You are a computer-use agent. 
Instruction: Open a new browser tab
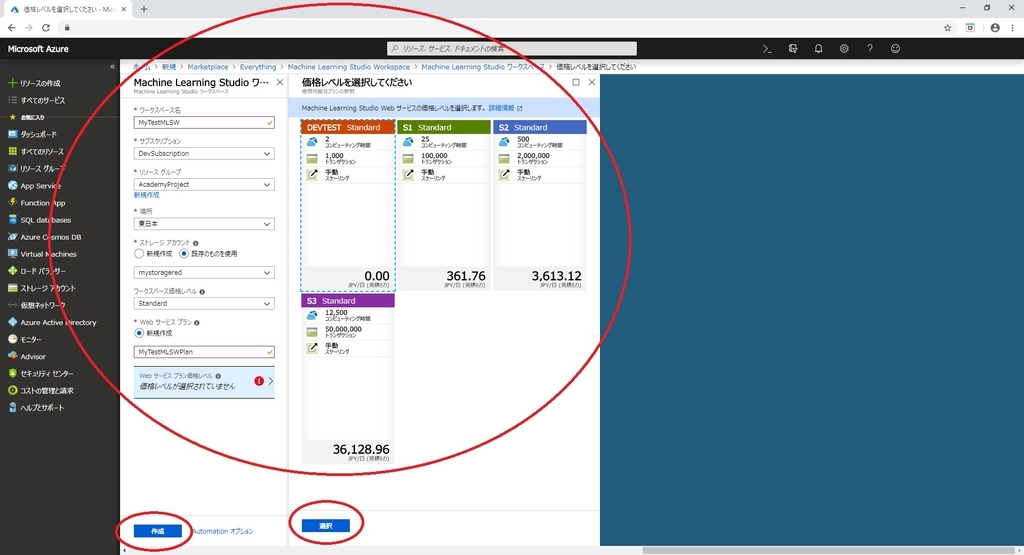[144, 9]
